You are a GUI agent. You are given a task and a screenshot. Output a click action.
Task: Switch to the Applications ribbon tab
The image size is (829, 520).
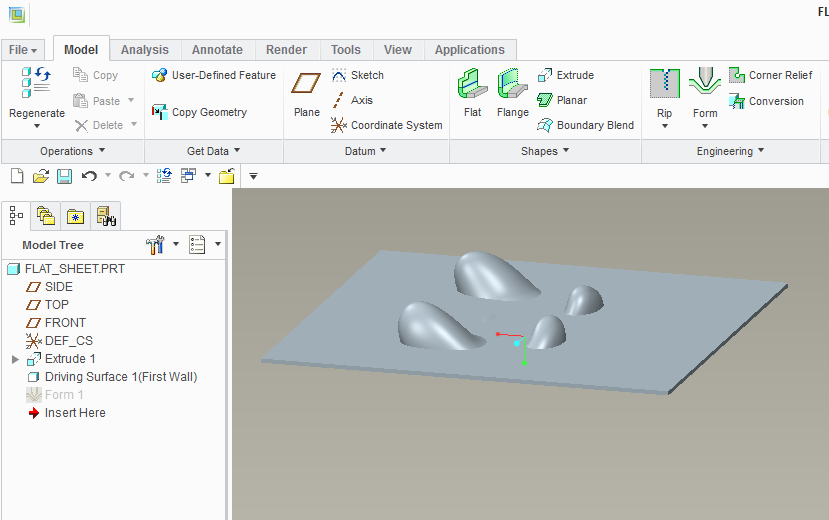coord(470,50)
